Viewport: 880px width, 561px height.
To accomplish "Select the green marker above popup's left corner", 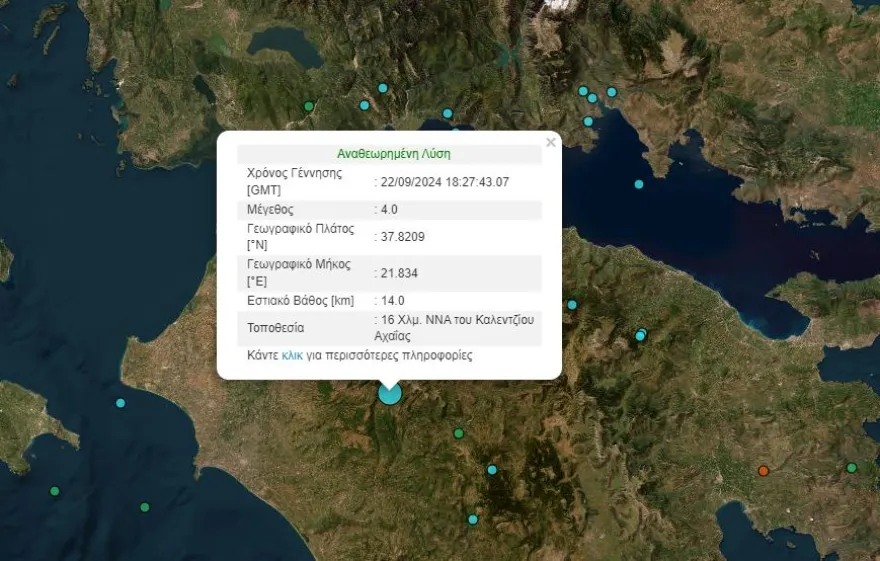I will 309,106.
